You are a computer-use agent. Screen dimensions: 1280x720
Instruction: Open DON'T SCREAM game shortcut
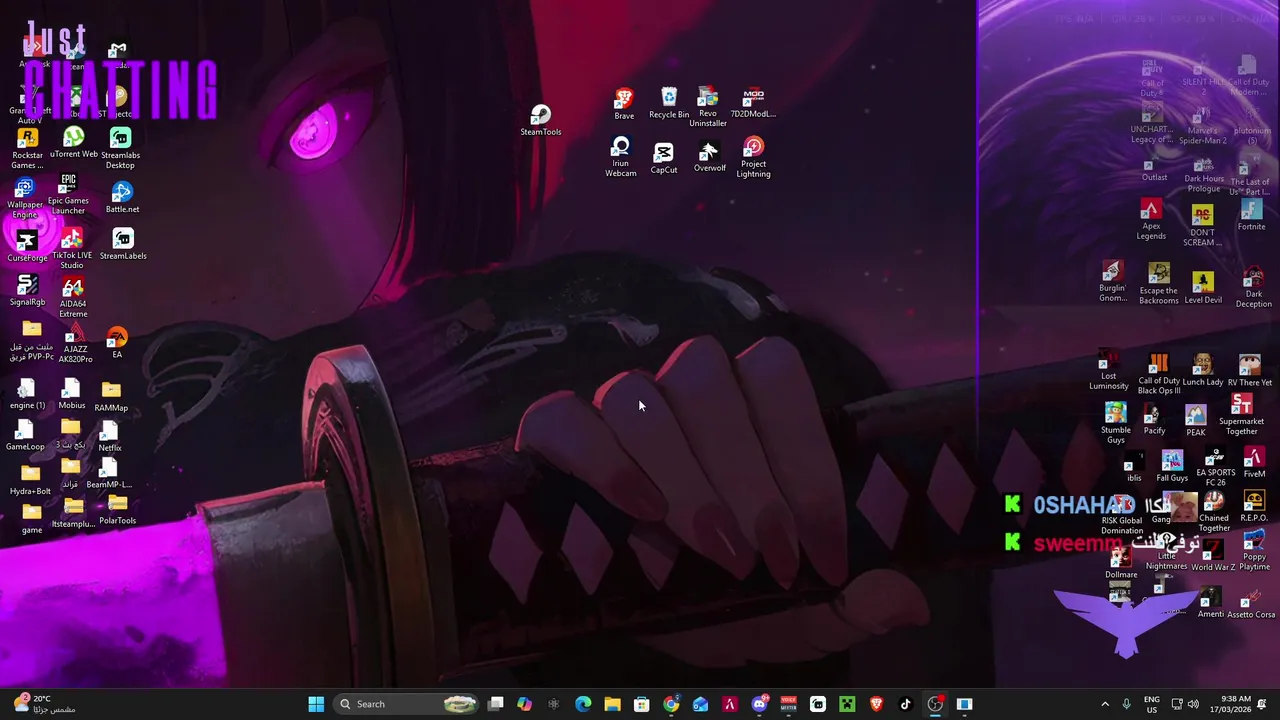point(1202,227)
